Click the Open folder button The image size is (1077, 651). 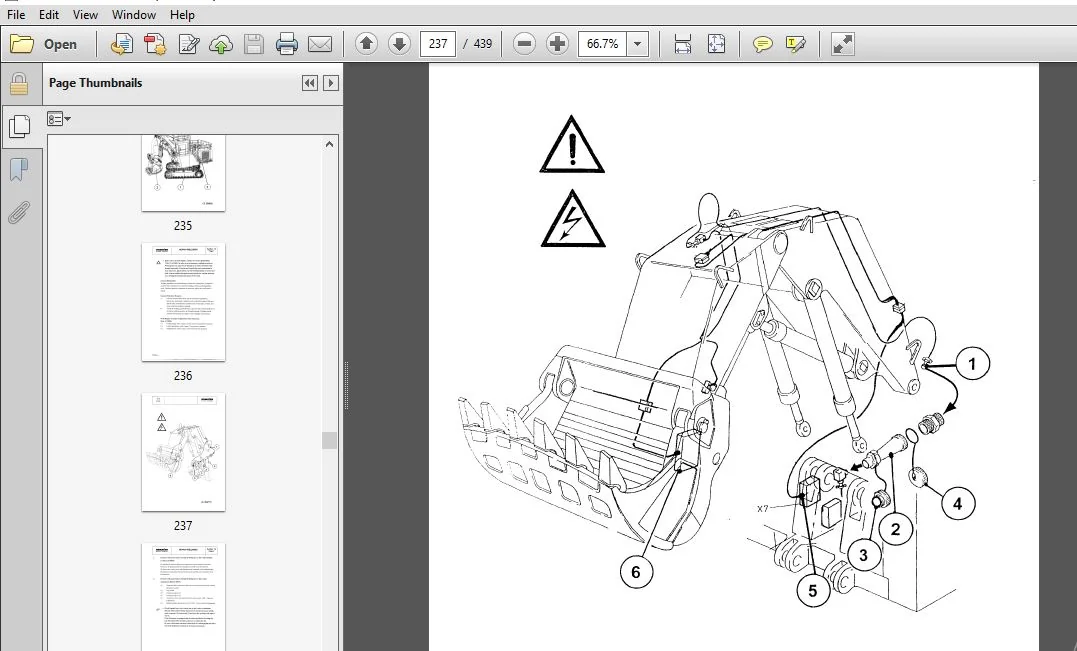pos(43,44)
